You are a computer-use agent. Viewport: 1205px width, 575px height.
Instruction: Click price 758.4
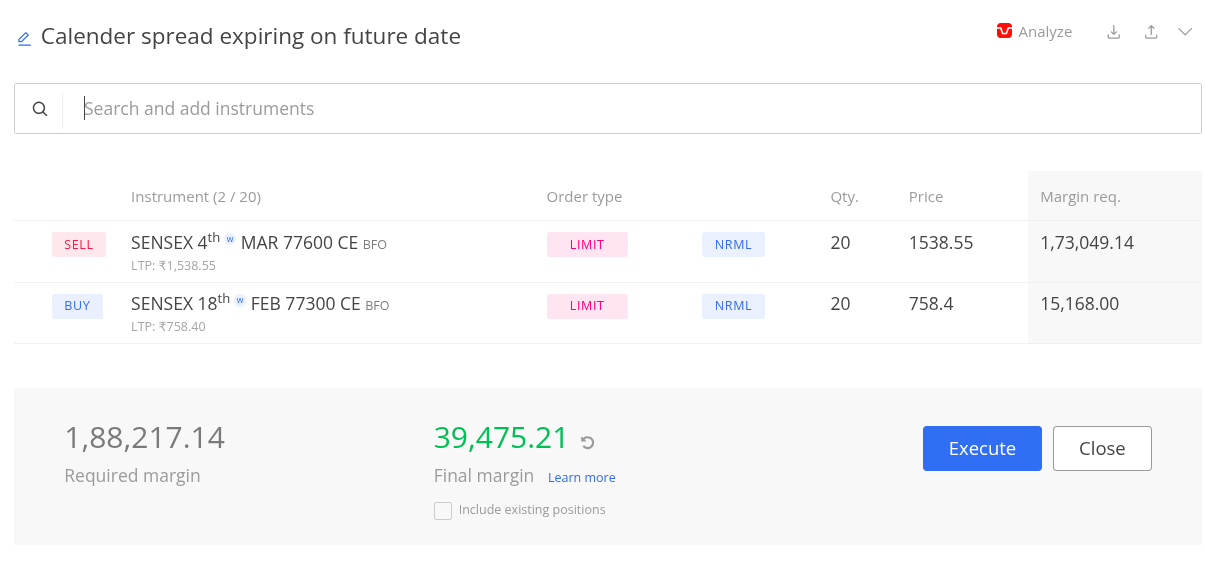[931, 304]
